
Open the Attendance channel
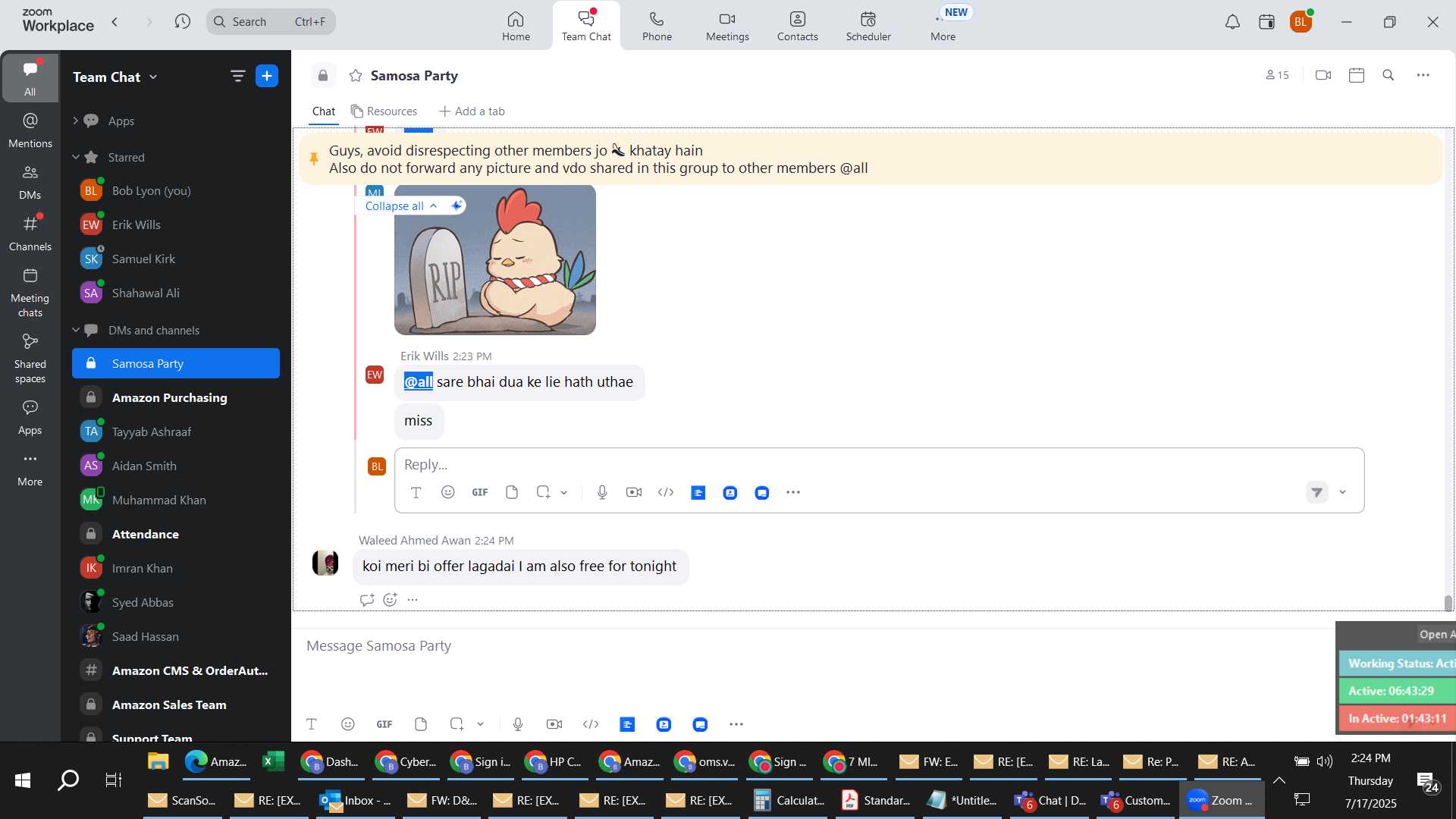pos(176,534)
